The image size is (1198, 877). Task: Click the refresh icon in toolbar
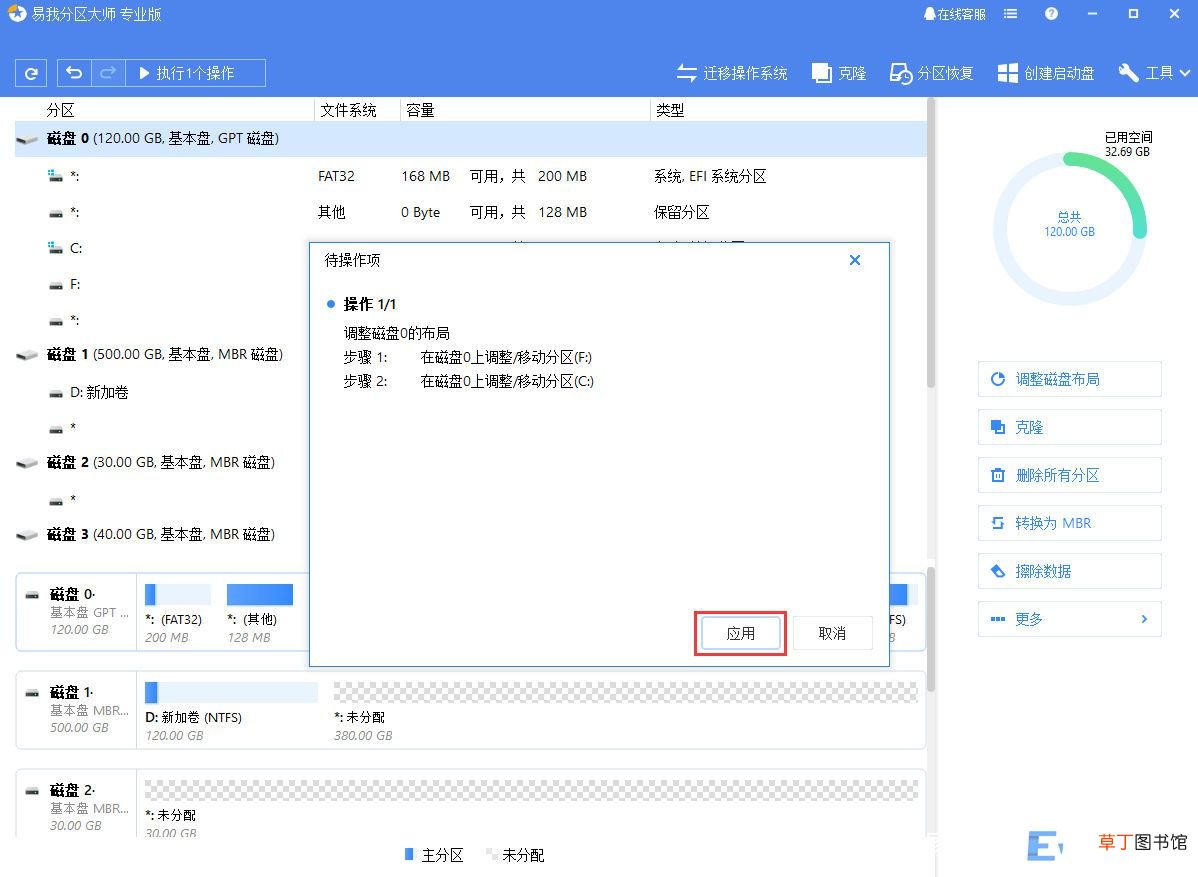click(x=31, y=73)
